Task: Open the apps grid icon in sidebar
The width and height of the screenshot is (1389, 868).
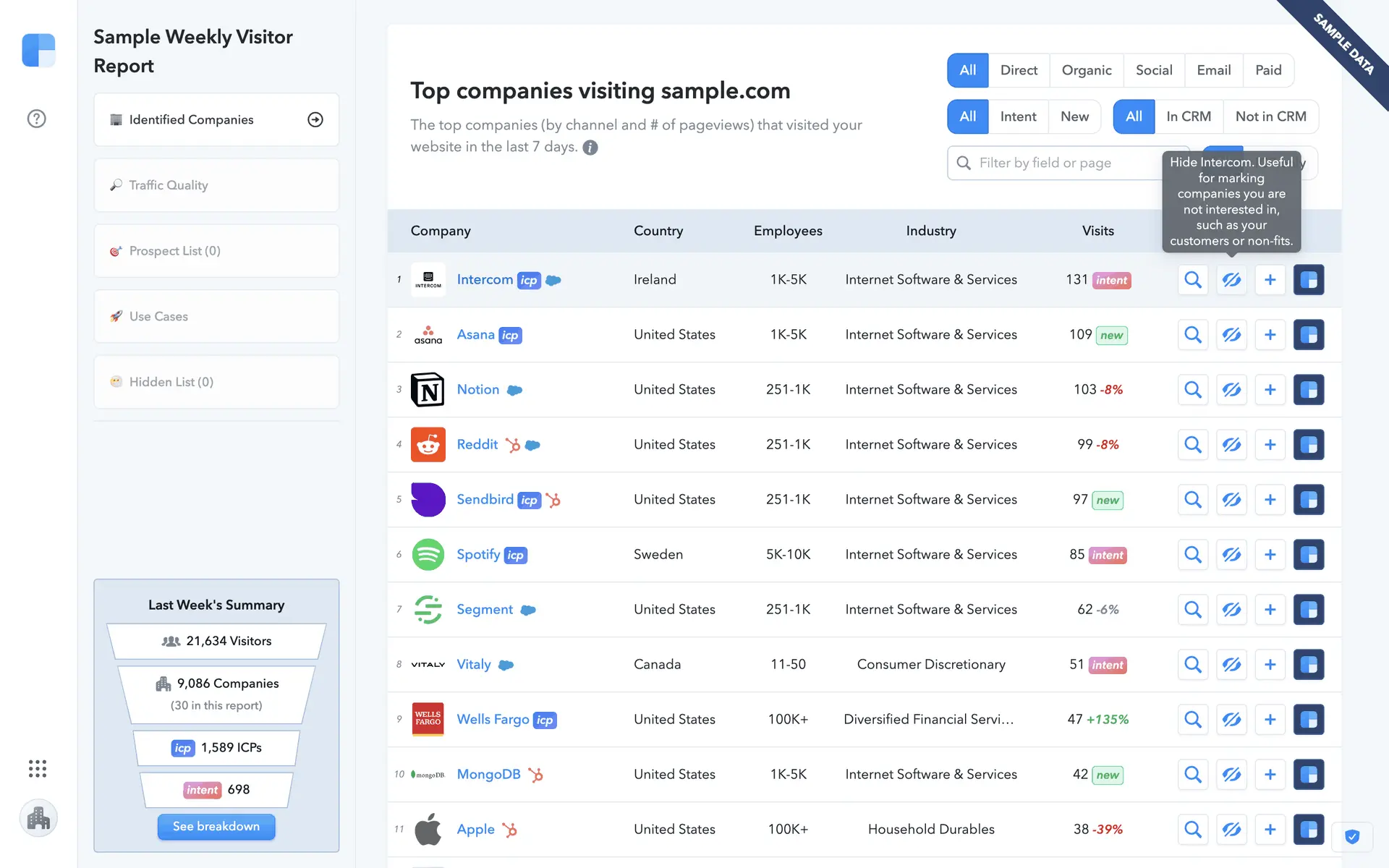Action: pyautogui.click(x=38, y=768)
